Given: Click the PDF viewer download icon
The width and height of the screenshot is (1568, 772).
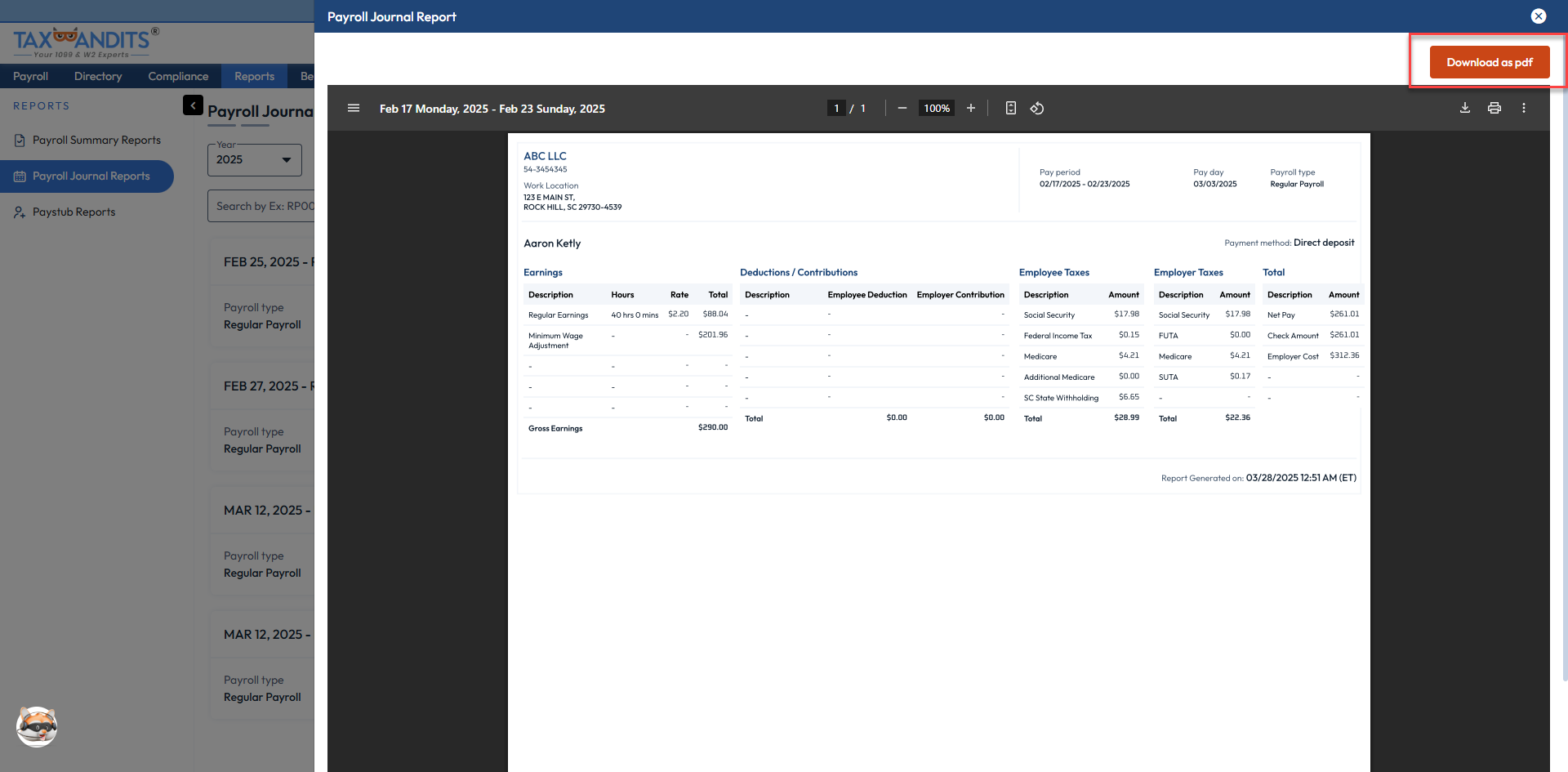Looking at the screenshot, I should (x=1465, y=108).
